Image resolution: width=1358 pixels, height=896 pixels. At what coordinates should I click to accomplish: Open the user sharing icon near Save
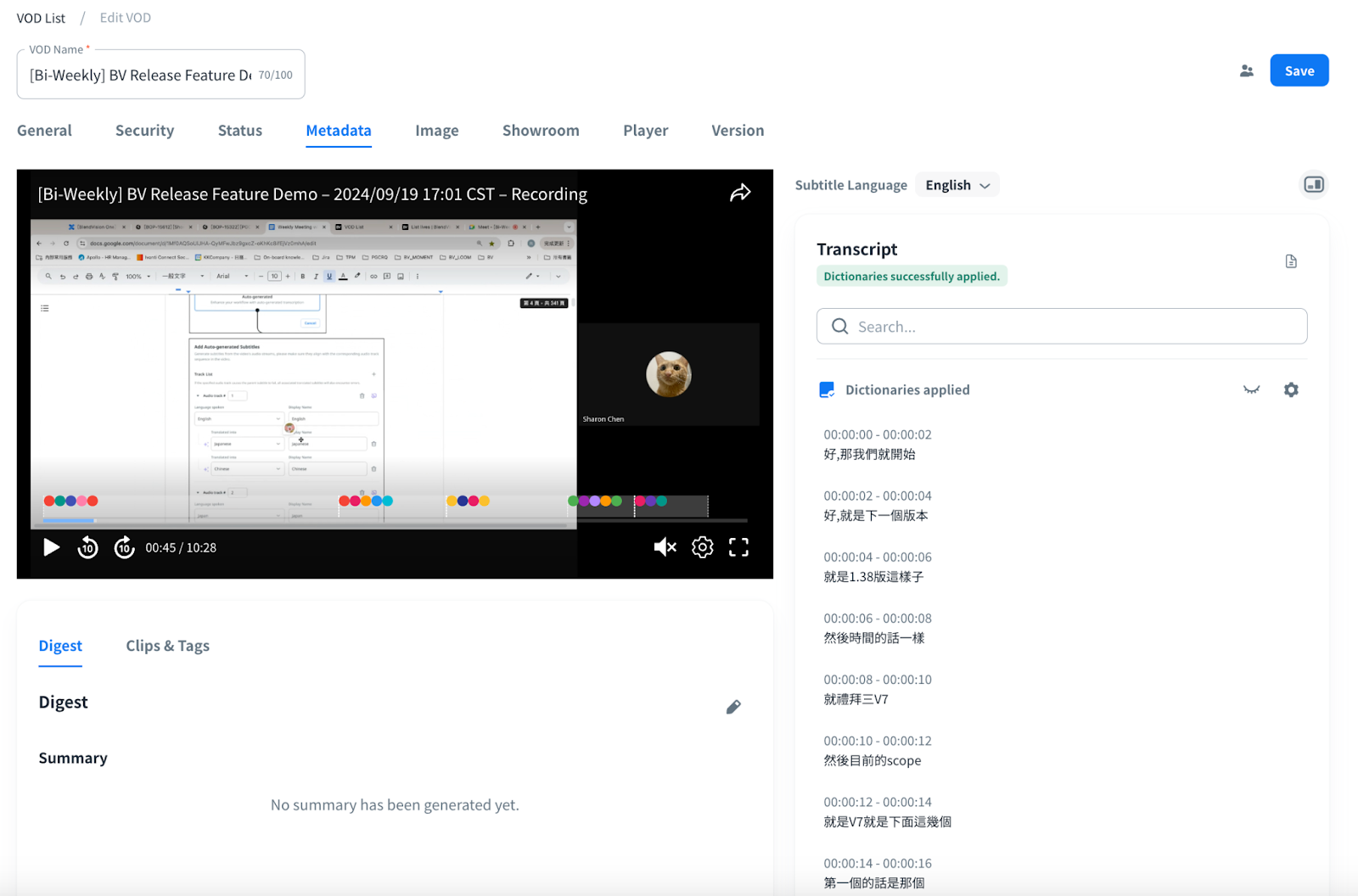tap(1246, 71)
